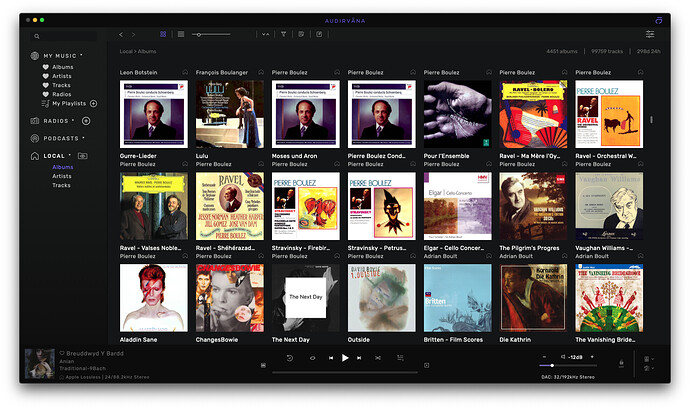
Task: Add a new playlist with plus icon
Action: 93,103
